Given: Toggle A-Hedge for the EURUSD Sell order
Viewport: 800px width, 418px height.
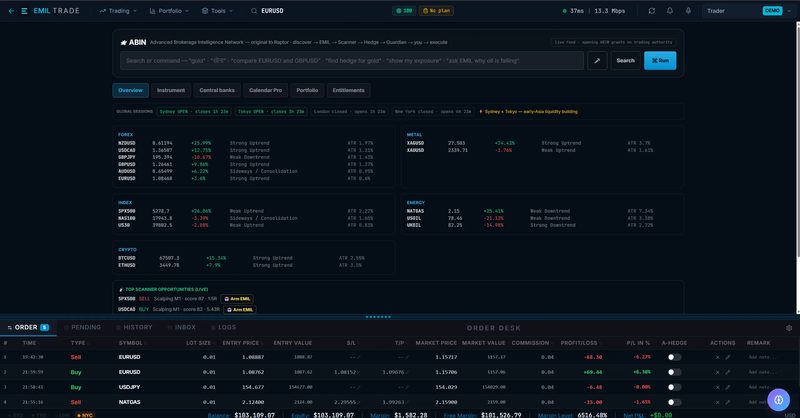Looking at the screenshot, I should coord(674,357).
